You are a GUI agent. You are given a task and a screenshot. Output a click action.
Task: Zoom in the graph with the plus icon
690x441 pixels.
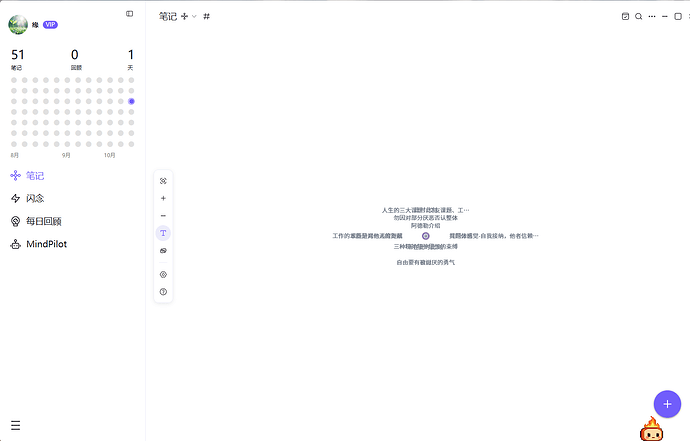[163, 198]
